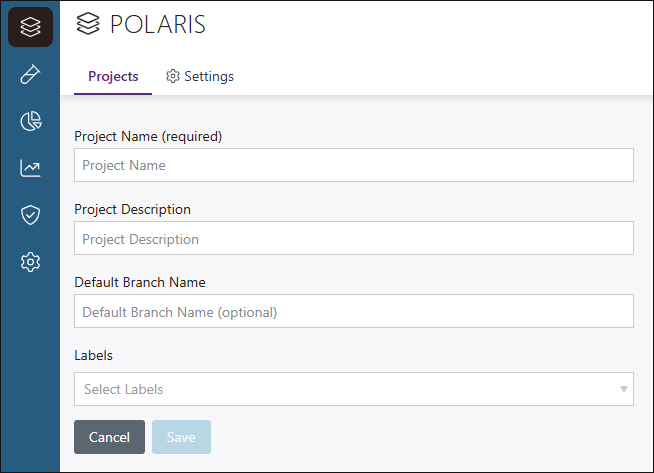Image resolution: width=654 pixels, height=473 pixels.
Task: Expand the Labels dropdown arrow
Action: pos(623,389)
